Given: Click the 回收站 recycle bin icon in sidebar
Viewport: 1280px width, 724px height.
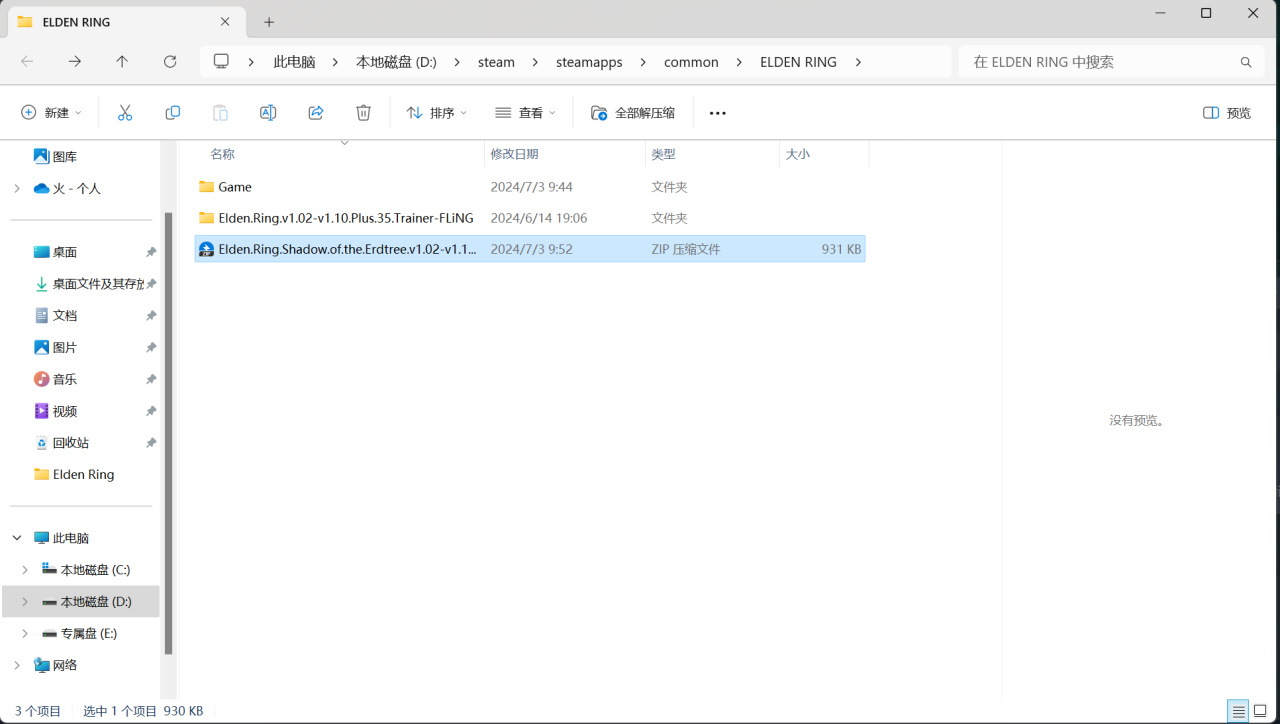Looking at the screenshot, I should [x=41, y=443].
